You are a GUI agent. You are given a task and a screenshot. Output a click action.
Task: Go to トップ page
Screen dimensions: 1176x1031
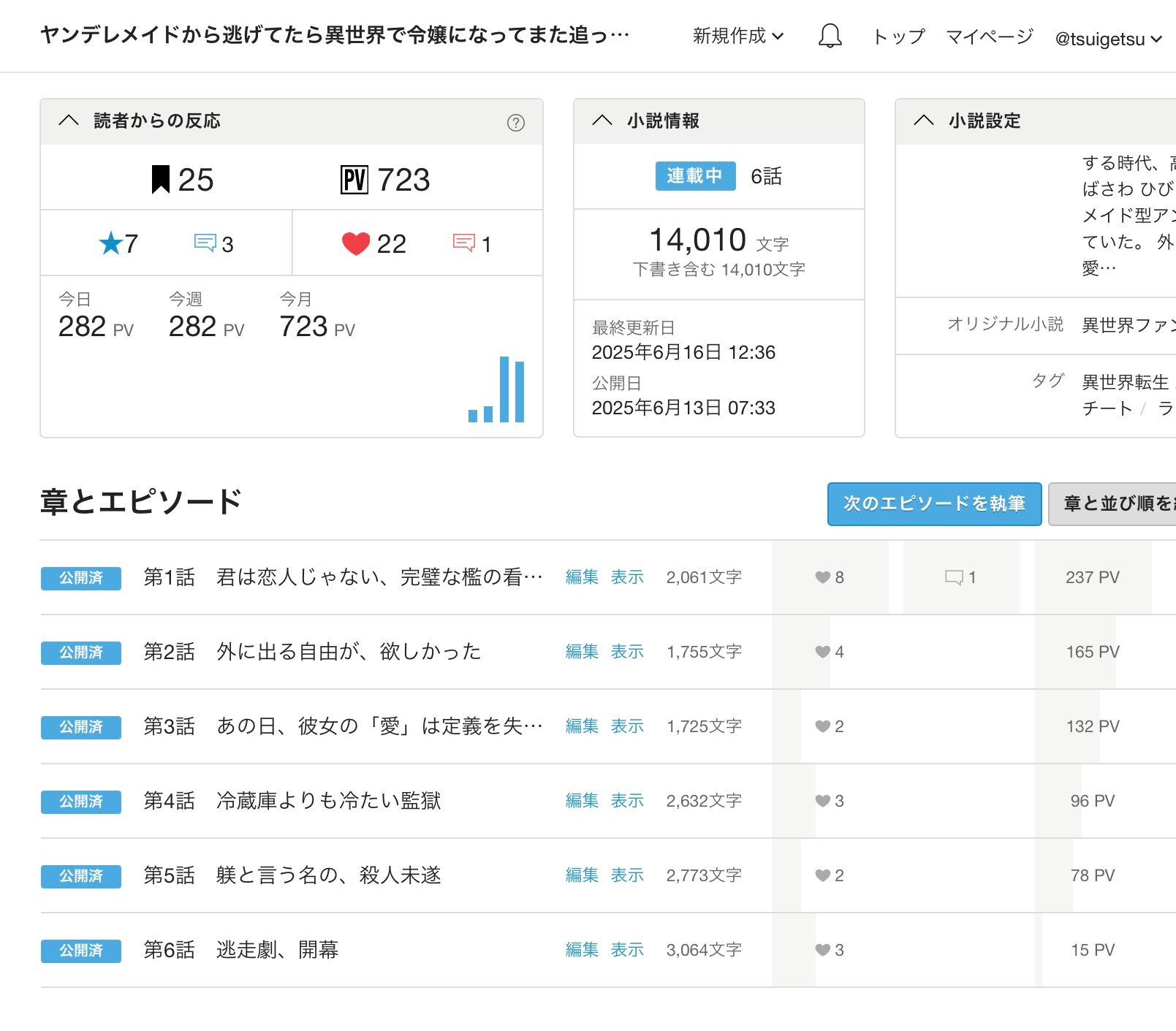(x=898, y=36)
